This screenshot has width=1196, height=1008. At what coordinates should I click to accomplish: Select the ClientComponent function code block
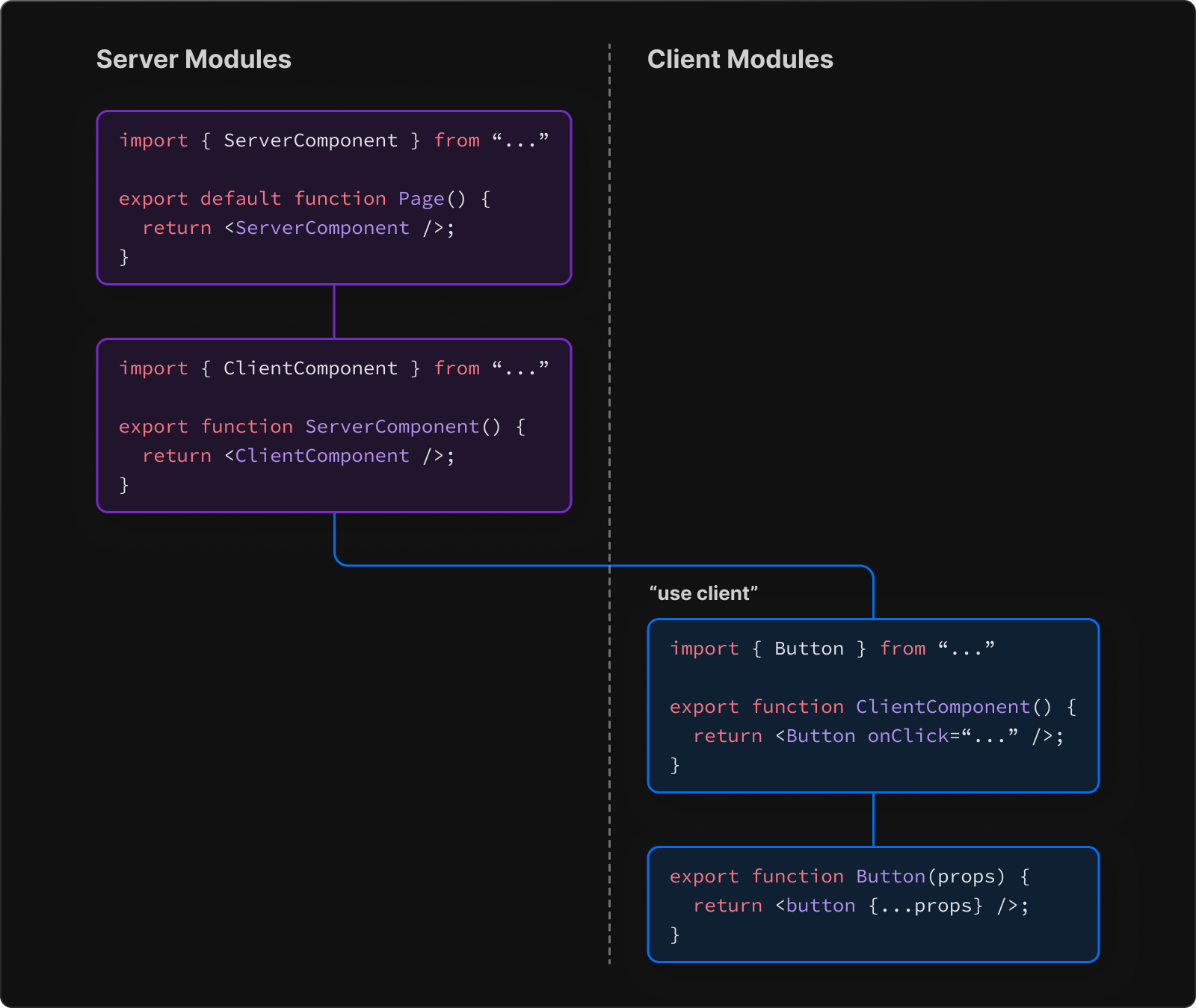coord(873,706)
